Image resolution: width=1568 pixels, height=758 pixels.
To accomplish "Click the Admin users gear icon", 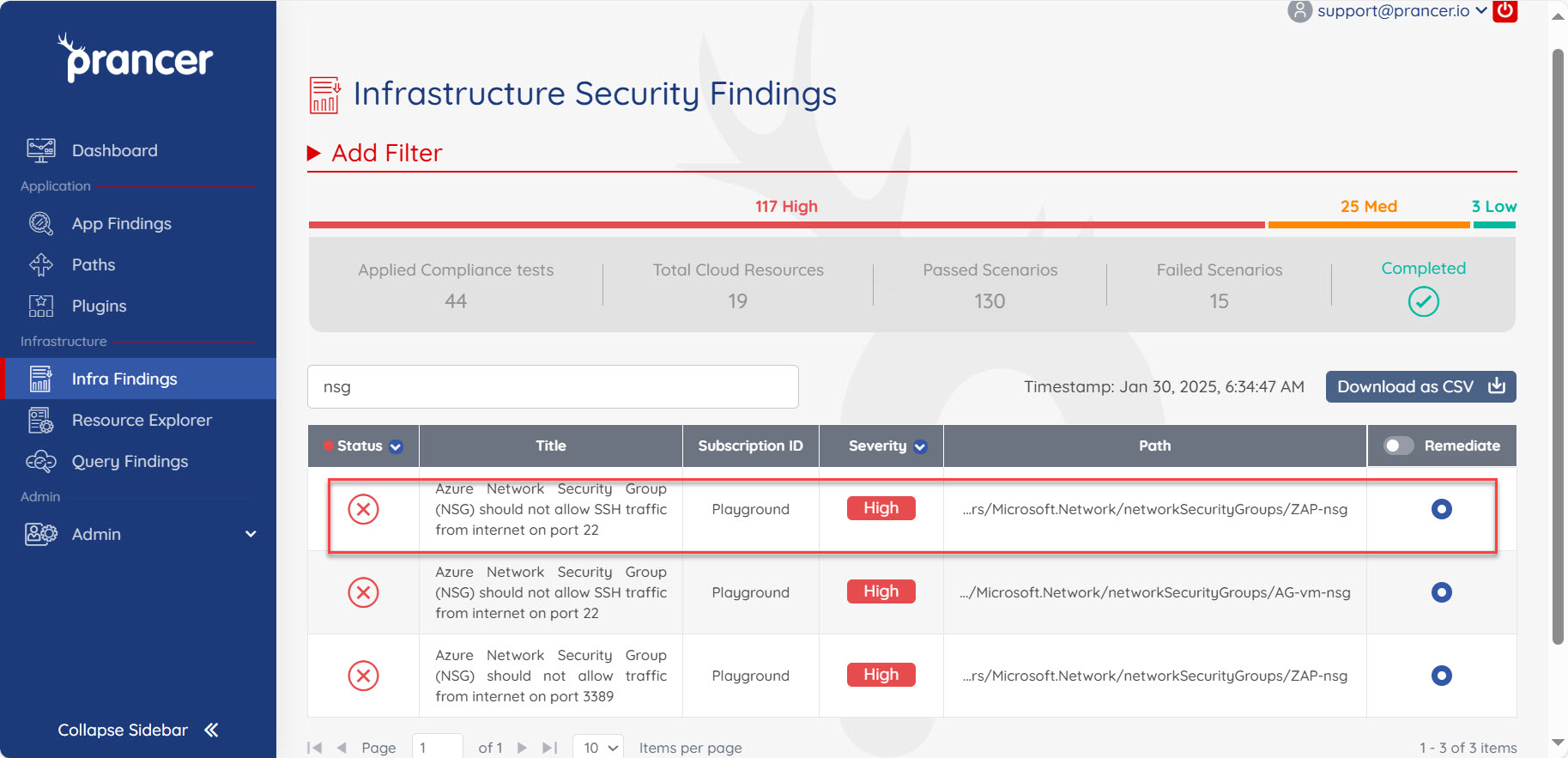I will click(x=41, y=534).
